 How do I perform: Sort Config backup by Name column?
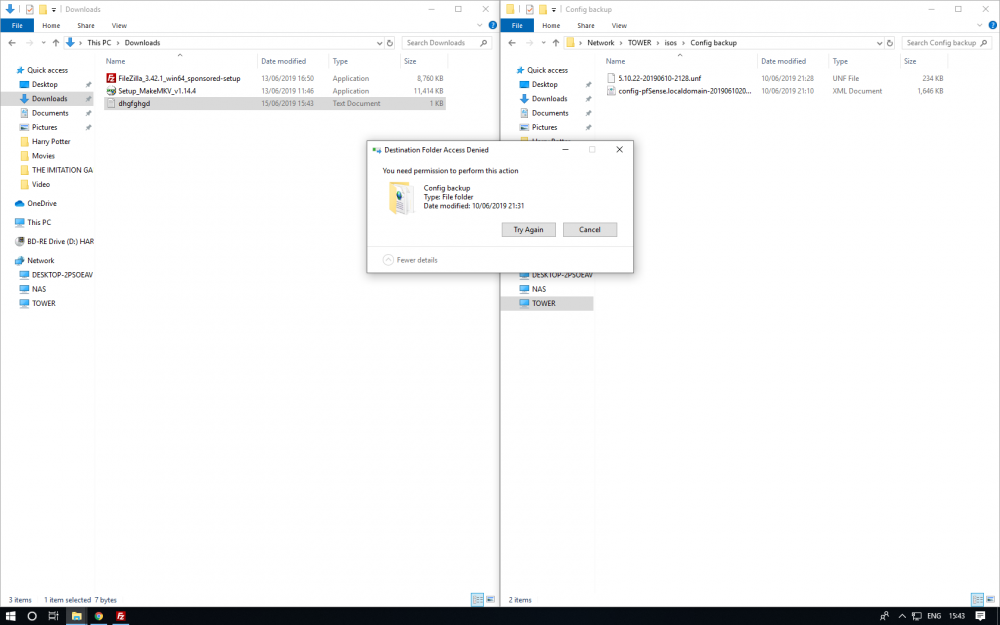[680, 61]
